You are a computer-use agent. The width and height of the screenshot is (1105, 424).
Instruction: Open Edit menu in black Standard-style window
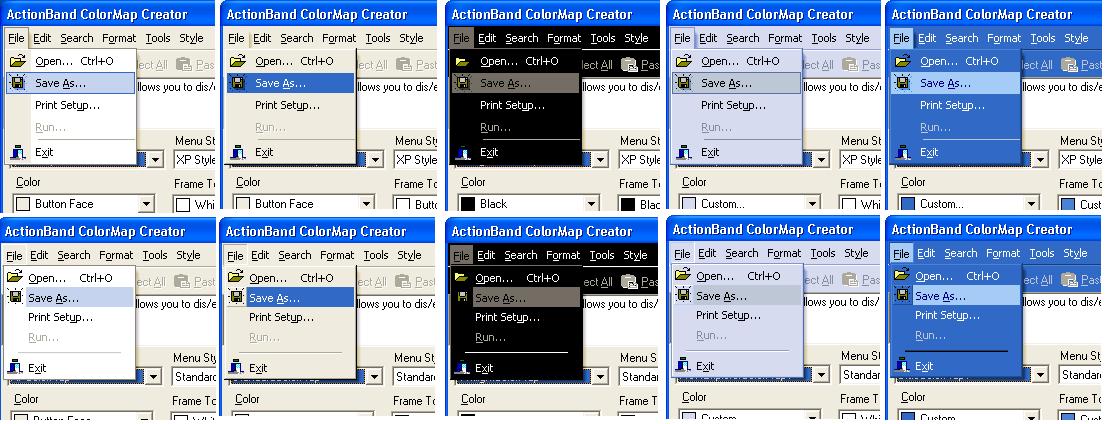486,255
